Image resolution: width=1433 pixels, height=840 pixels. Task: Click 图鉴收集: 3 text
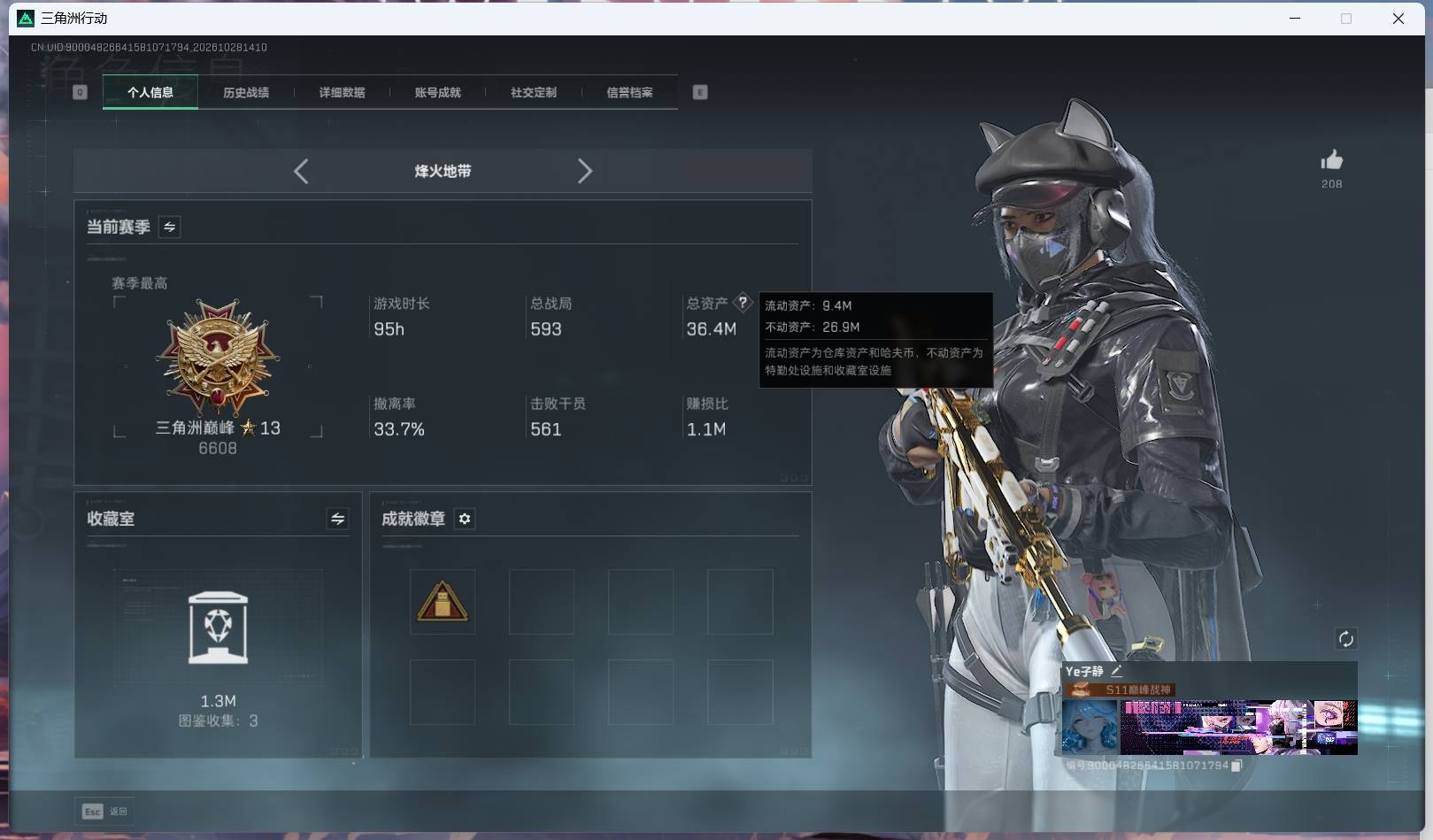(x=218, y=721)
